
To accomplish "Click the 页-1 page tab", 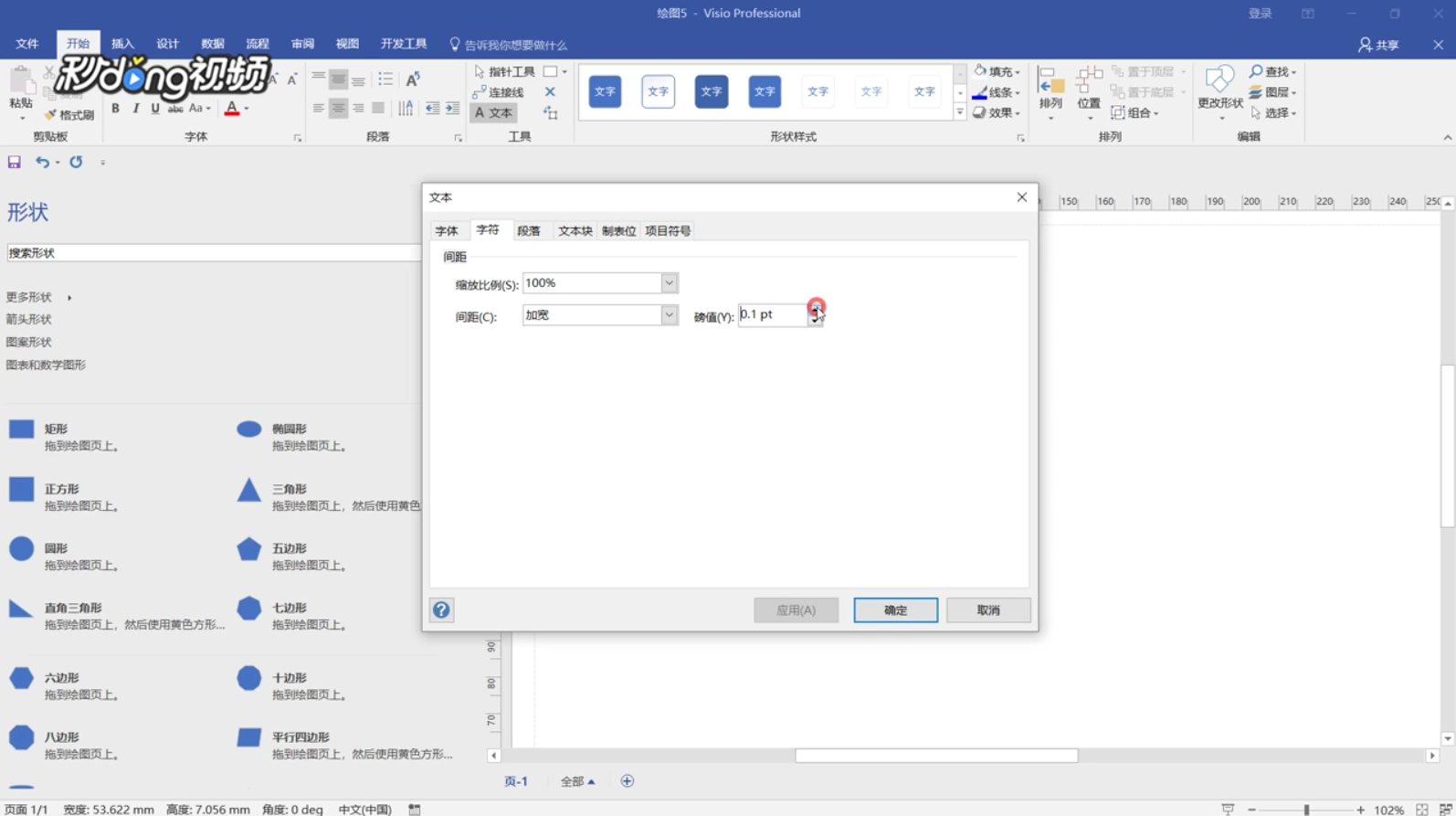I will click(x=516, y=781).
